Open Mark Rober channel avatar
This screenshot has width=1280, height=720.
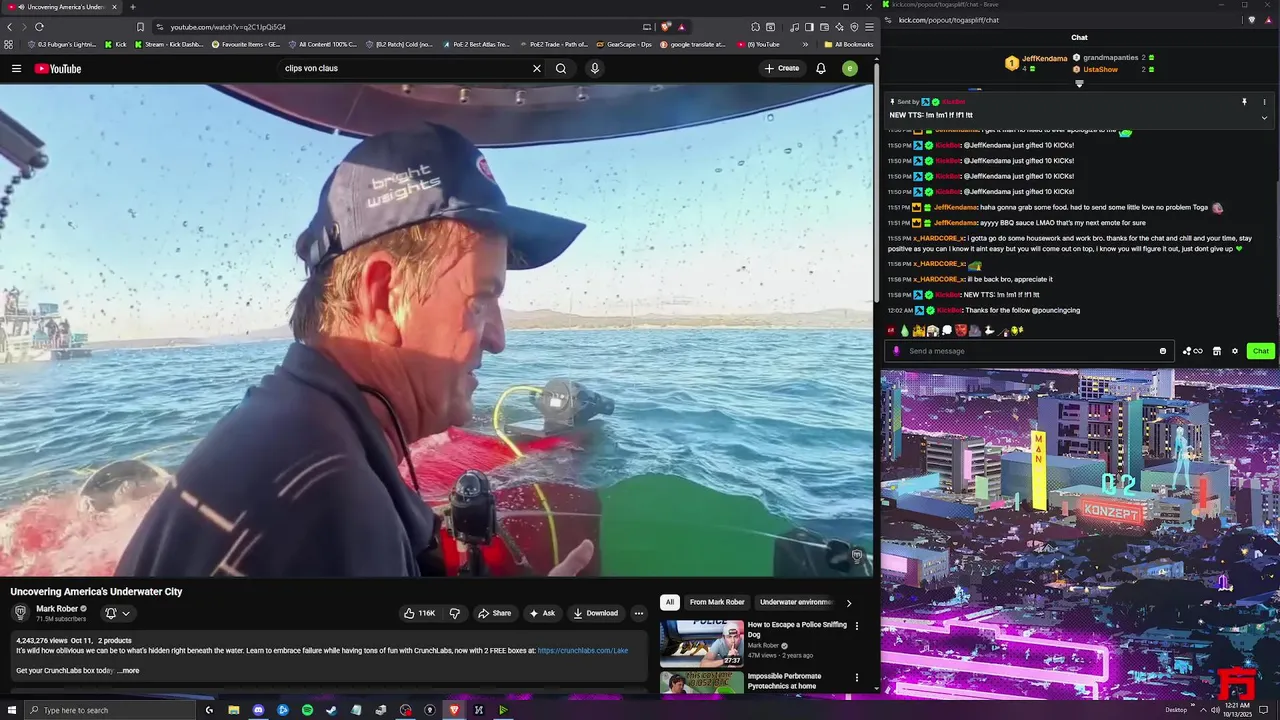point(20,612)
